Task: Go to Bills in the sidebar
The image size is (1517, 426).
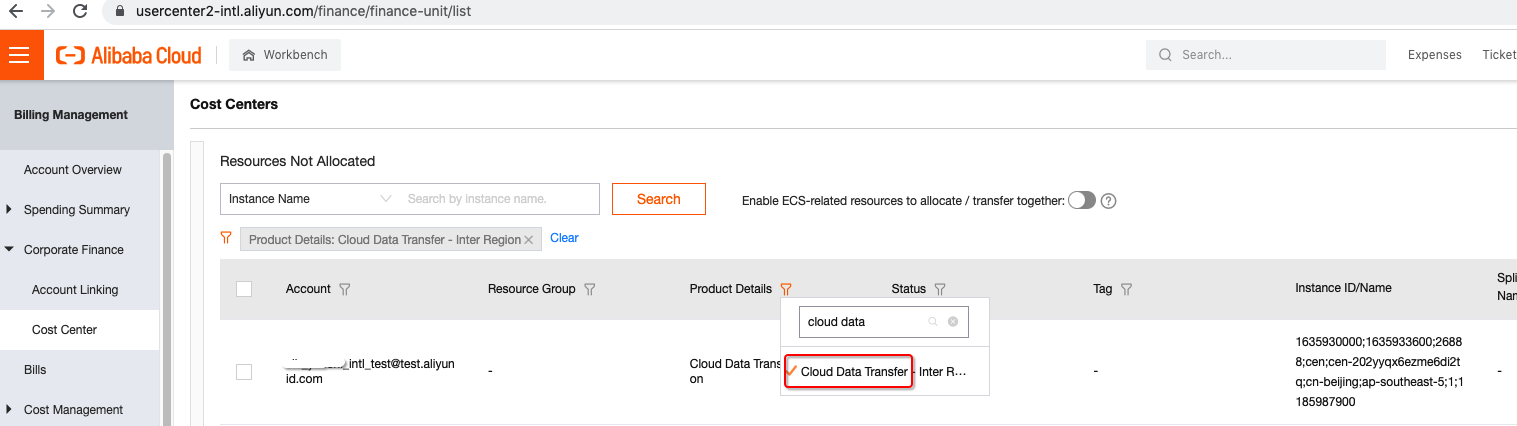Action: pyautogui.click(x=35, y=370)
